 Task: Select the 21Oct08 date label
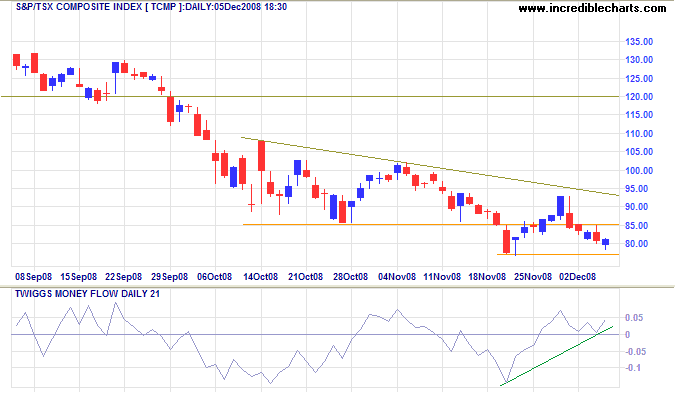pyautogui.click(x=305, y=277)
